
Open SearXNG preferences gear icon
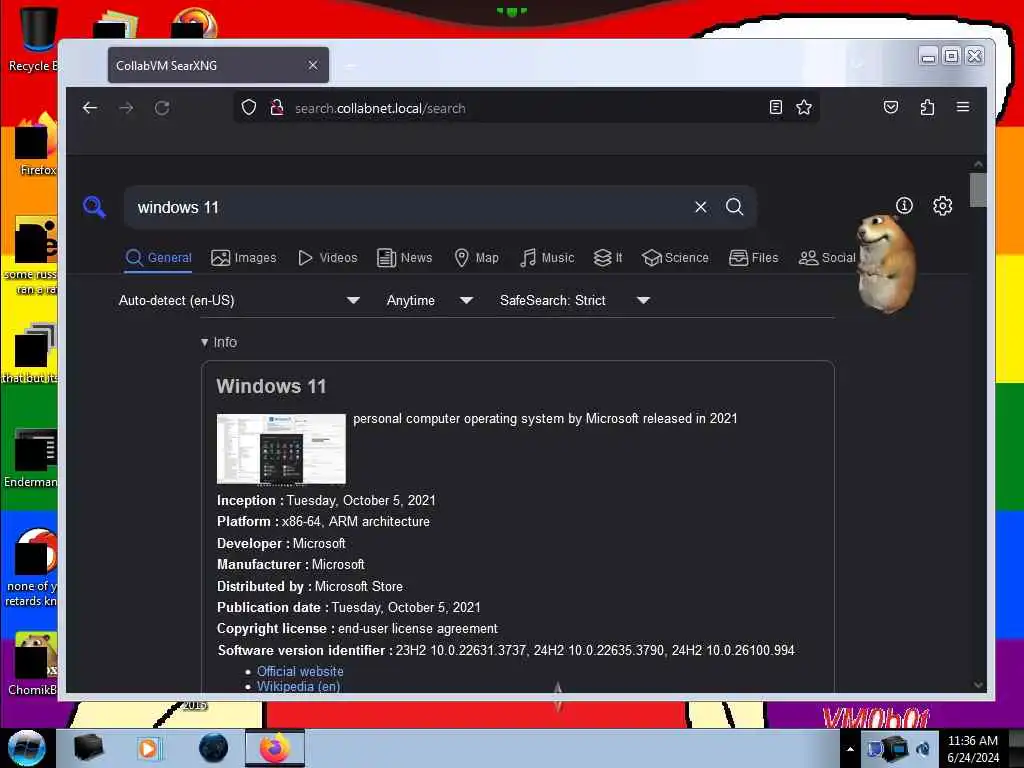(x=942, y=206)
